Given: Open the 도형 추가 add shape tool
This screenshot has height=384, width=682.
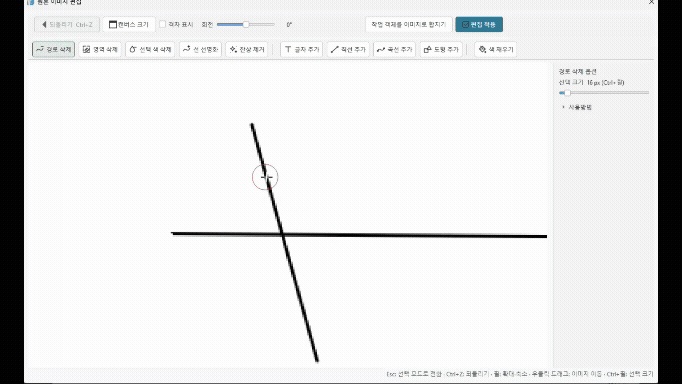Looking at the screenshot, I should [x=441, y=50].
